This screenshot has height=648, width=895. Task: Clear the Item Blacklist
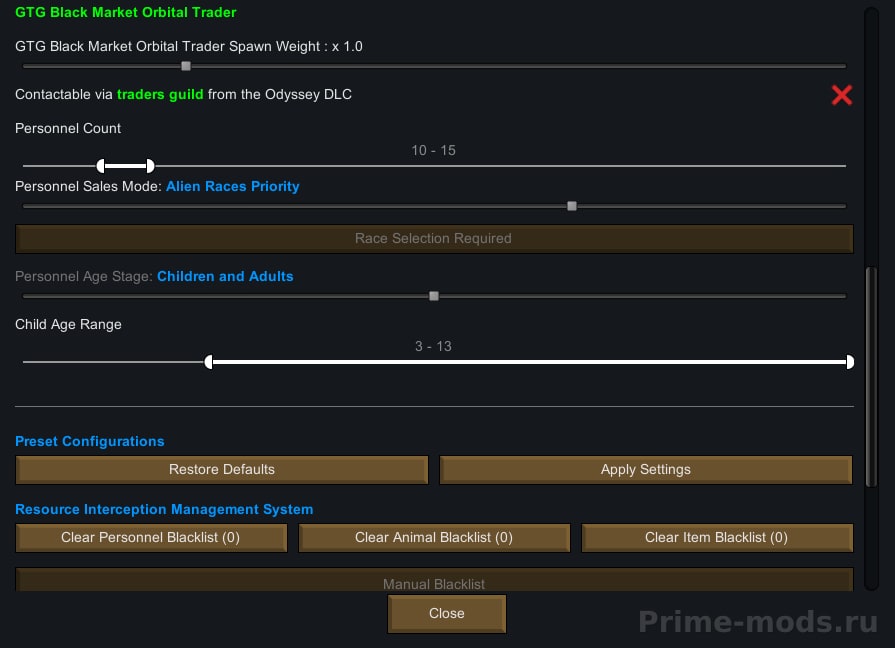[x=717, y=537]
